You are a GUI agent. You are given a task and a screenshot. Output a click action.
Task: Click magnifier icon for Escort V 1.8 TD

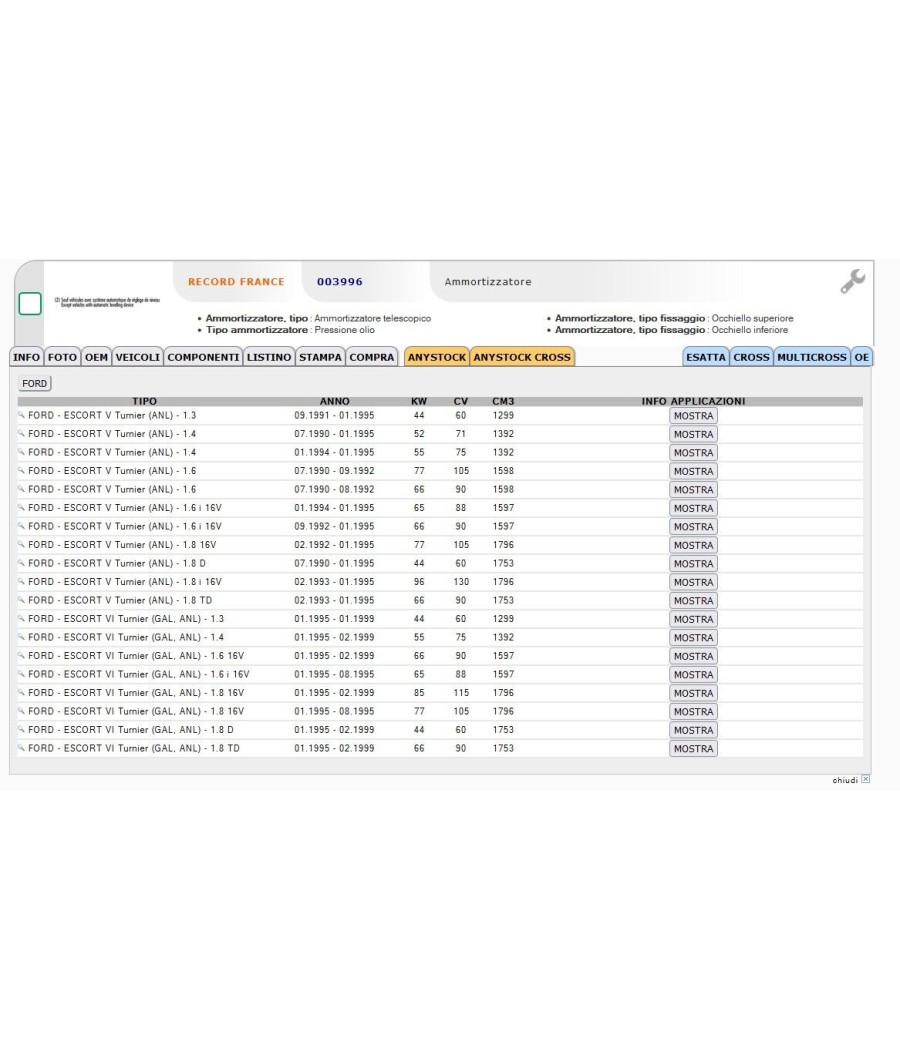21,601
